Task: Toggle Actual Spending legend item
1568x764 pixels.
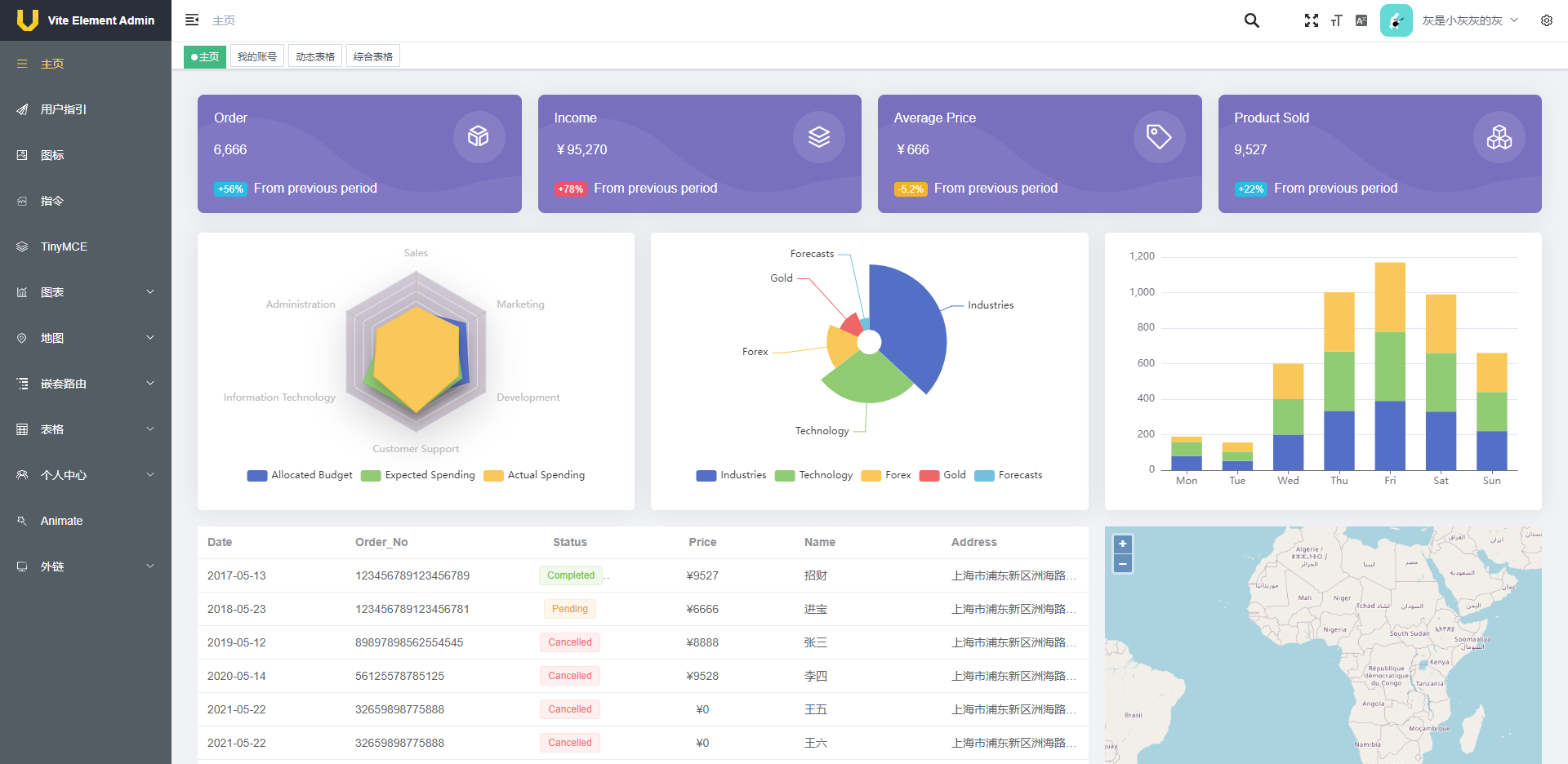Action: (534, 475)
